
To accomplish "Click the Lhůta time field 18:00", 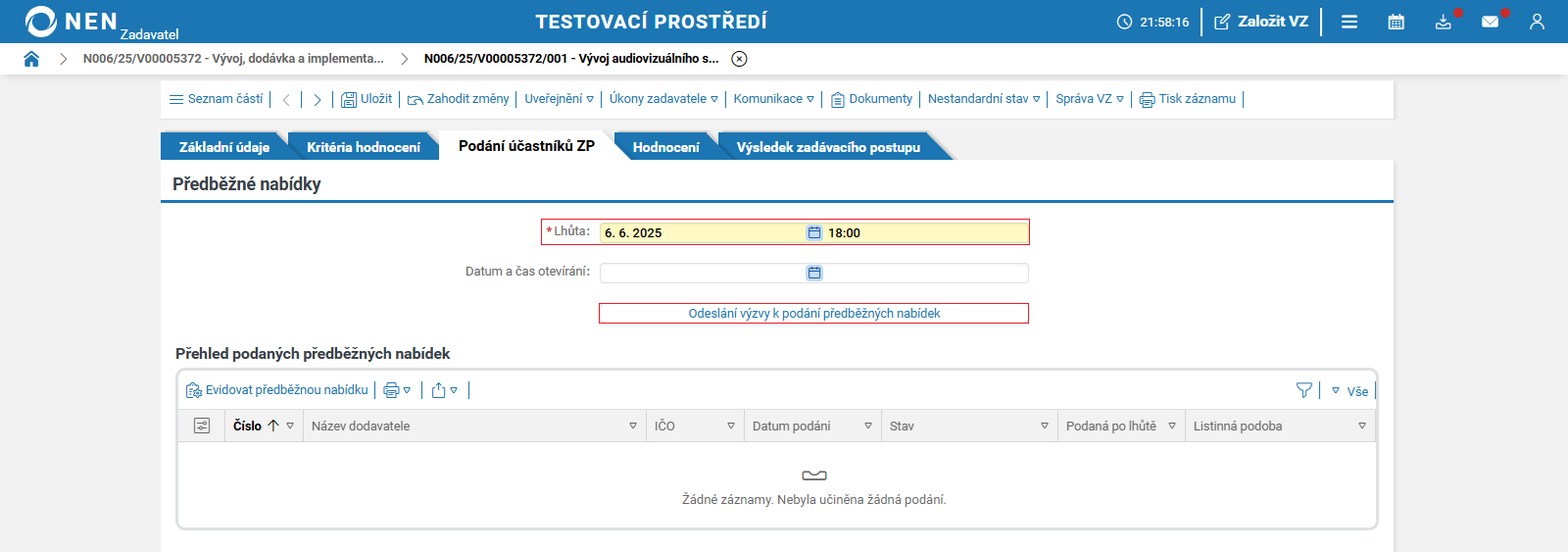I will [x=925, y=233].
